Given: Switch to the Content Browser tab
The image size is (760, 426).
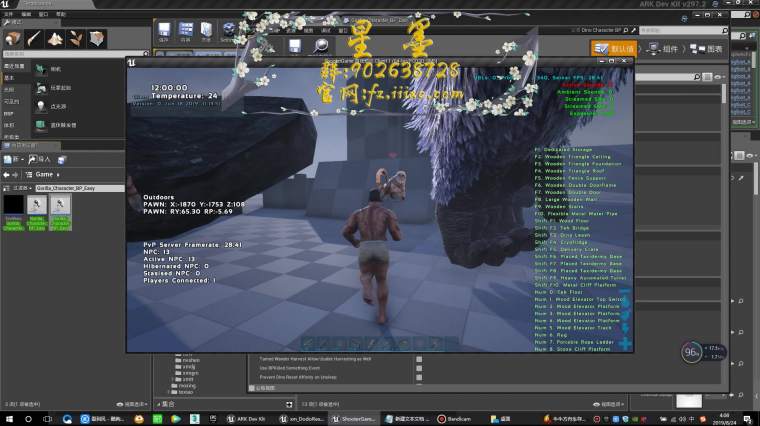Looking at the screenshot, I should [30, 145].
